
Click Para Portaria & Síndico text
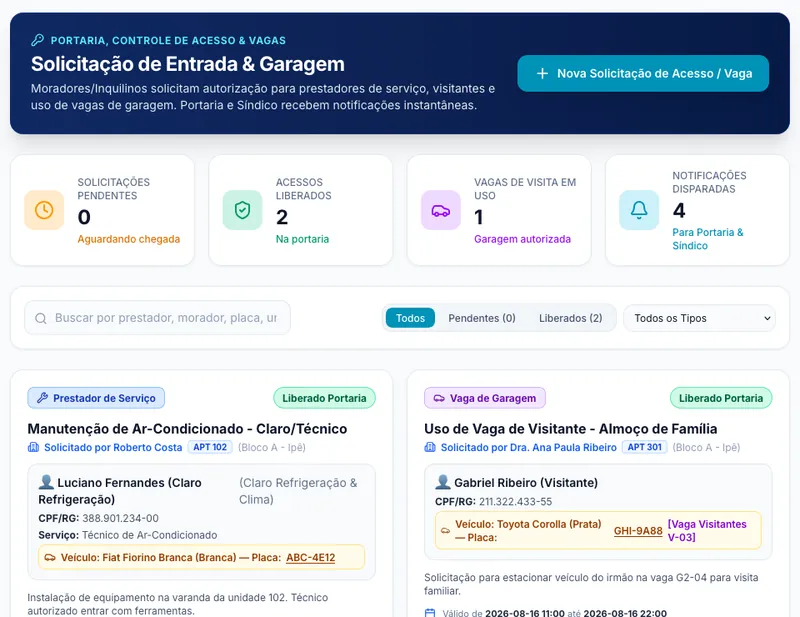[708, 239]
